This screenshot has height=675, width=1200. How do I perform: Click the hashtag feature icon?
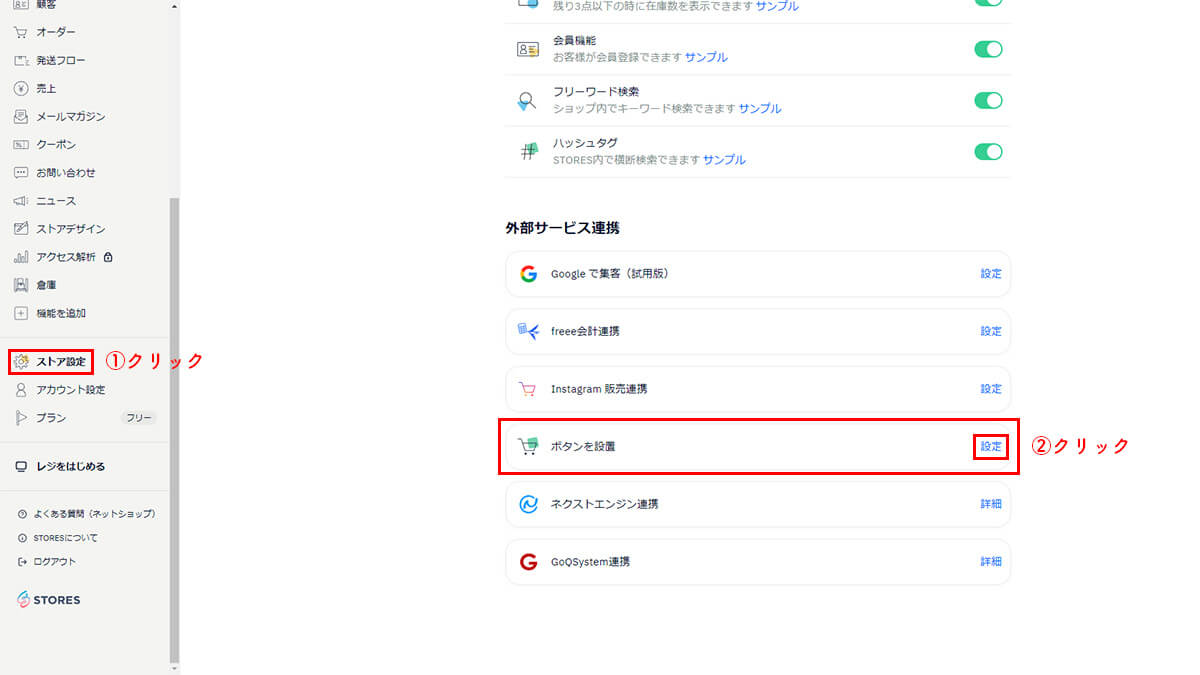[528, 152]
